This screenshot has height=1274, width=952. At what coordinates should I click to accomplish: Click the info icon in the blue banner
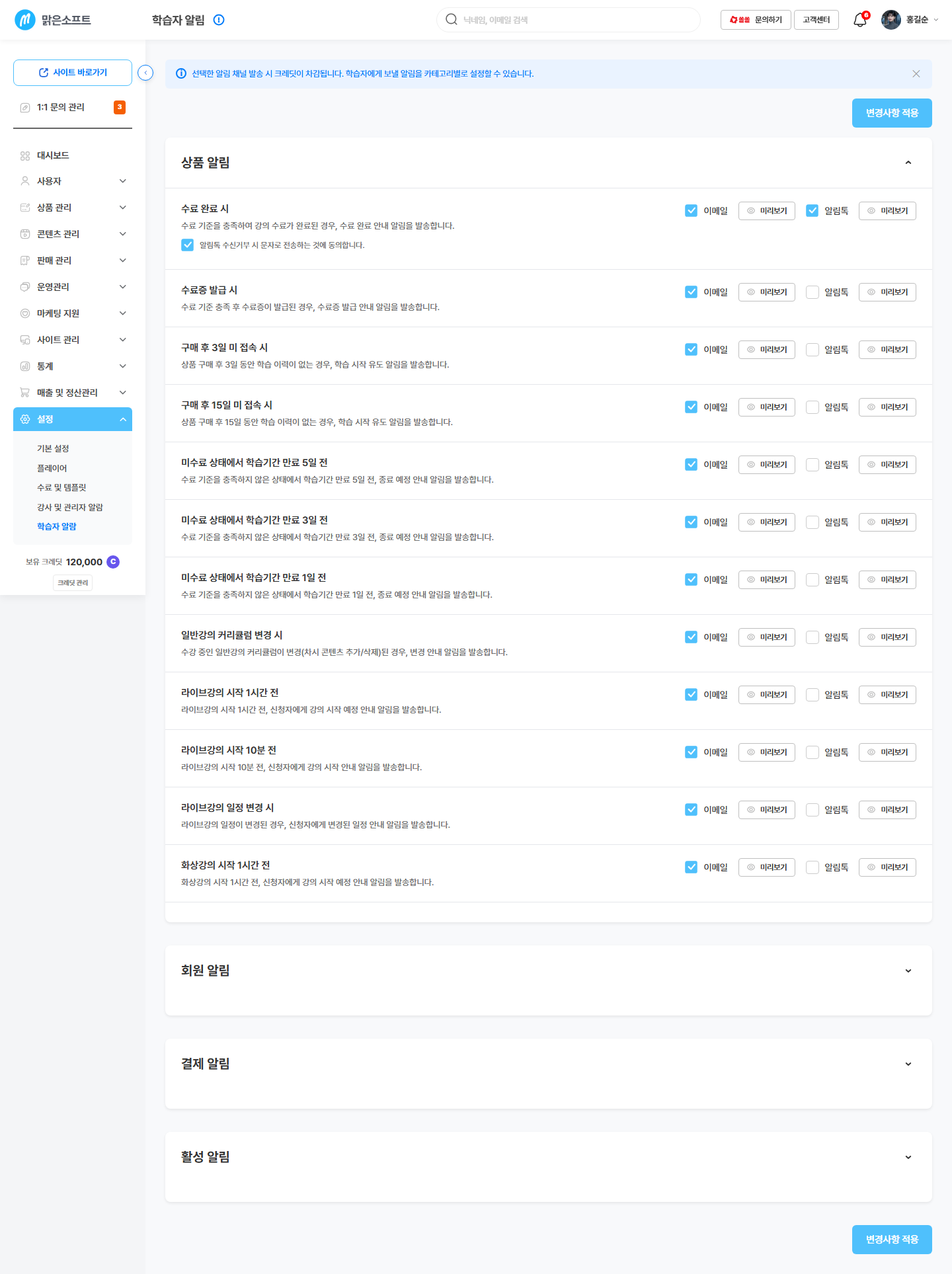point(181,73)
